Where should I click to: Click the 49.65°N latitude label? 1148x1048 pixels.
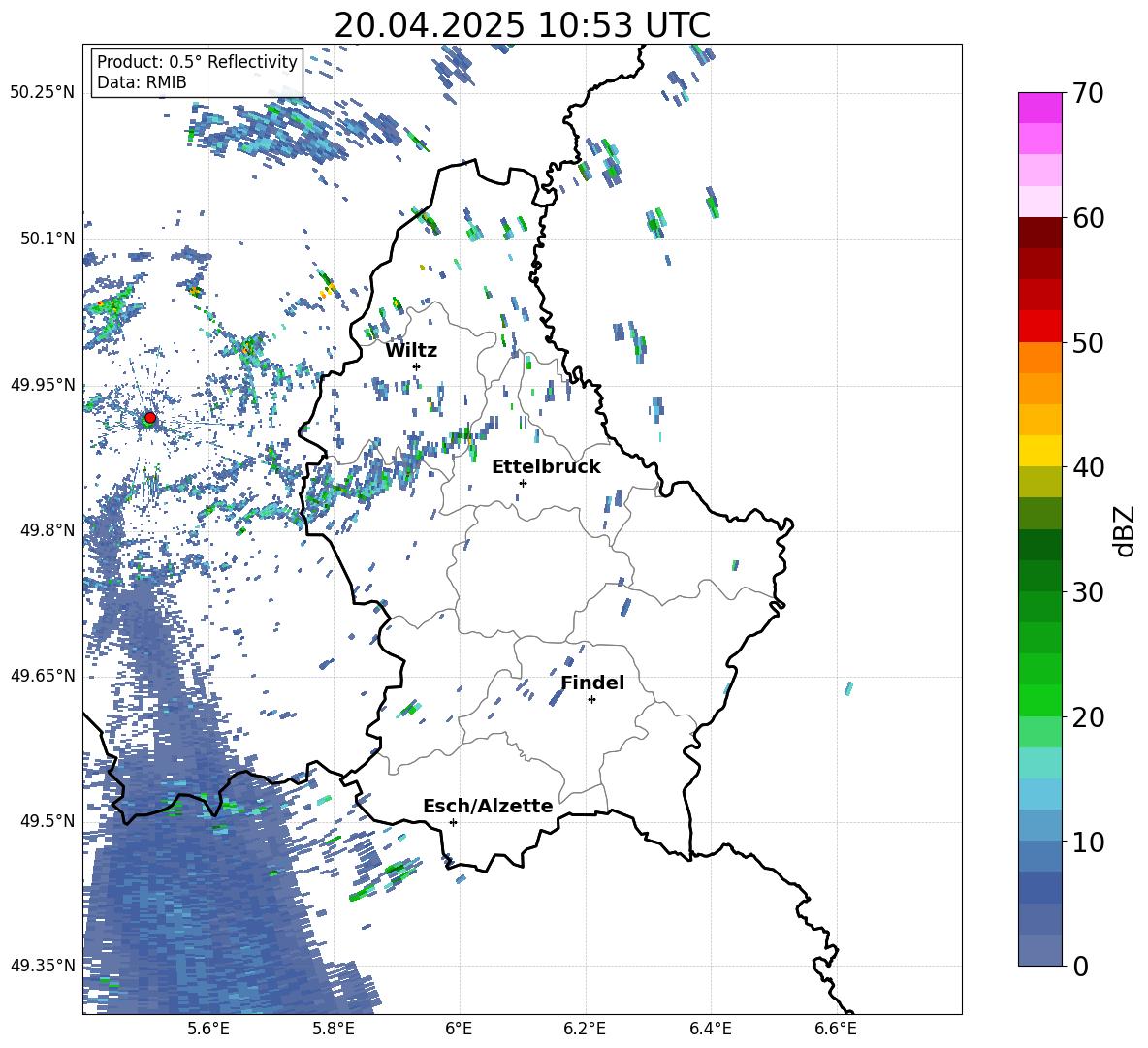[x=43, y=675]
